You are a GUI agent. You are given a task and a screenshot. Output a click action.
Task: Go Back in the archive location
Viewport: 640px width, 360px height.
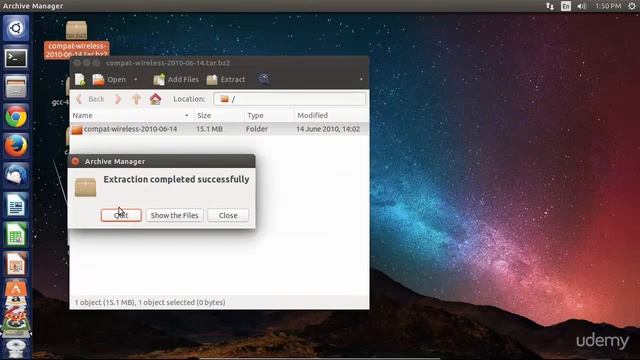[91, 99]
